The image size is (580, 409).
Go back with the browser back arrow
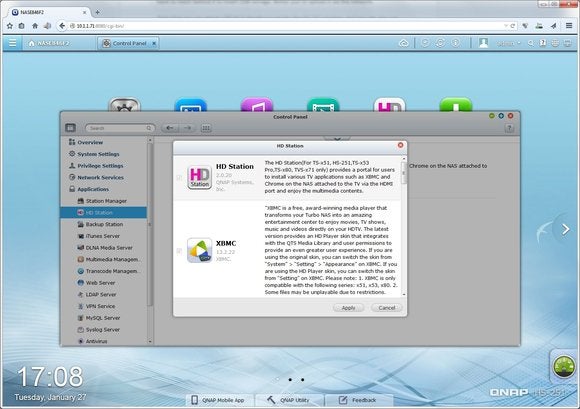click(62, 26)
